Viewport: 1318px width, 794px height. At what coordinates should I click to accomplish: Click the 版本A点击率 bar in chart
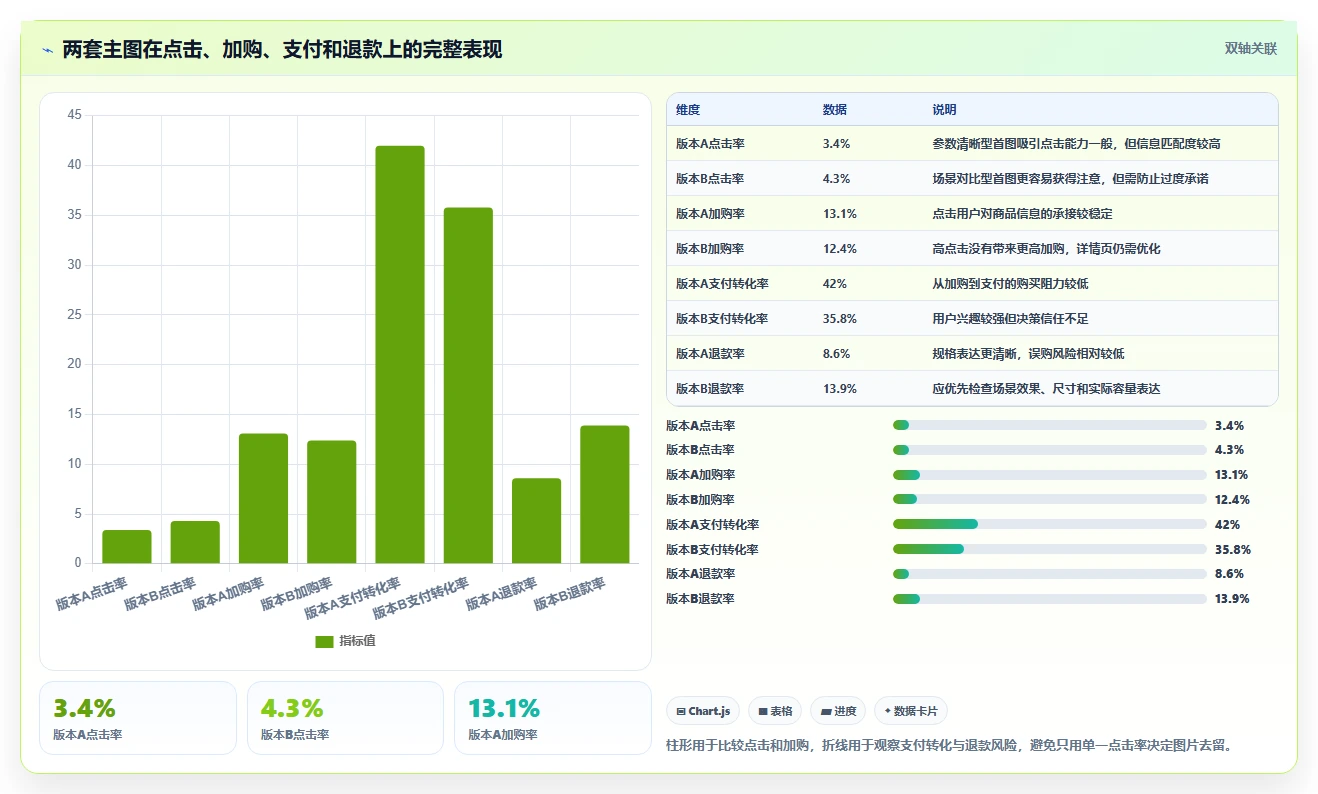127,547
